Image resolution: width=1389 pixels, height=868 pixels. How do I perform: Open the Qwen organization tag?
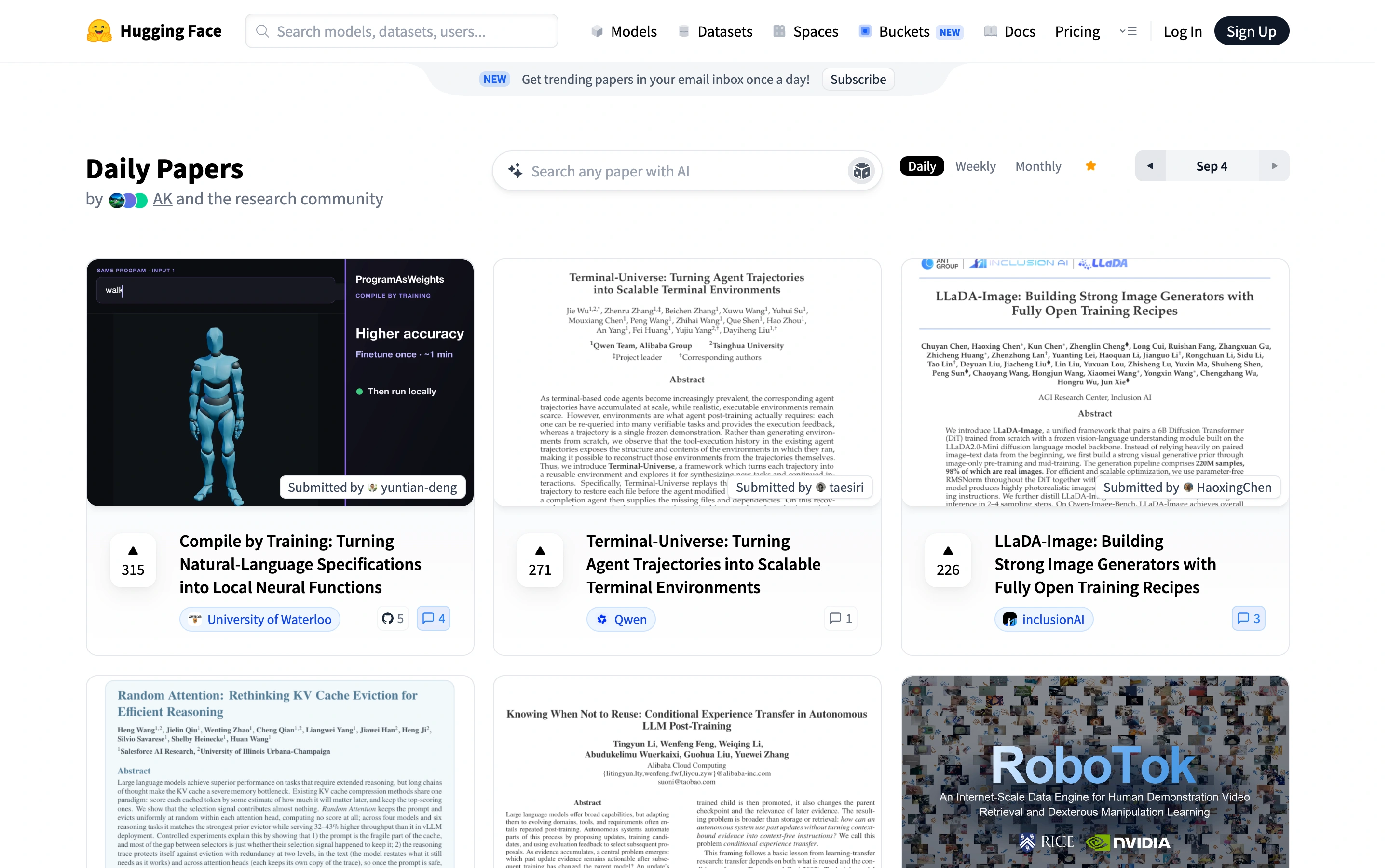[621, 620]
